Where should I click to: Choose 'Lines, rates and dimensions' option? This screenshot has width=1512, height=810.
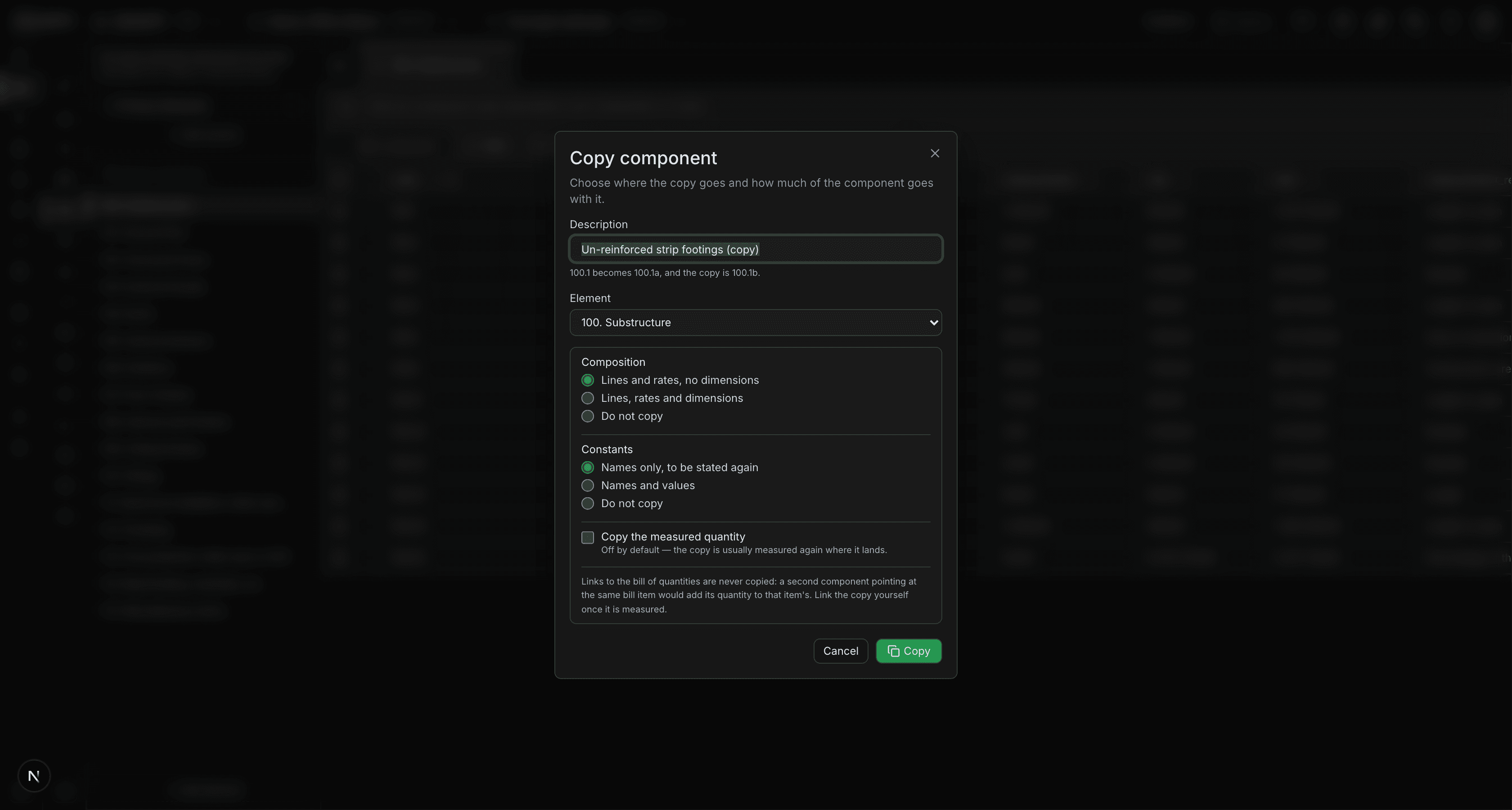click(588, 398)
